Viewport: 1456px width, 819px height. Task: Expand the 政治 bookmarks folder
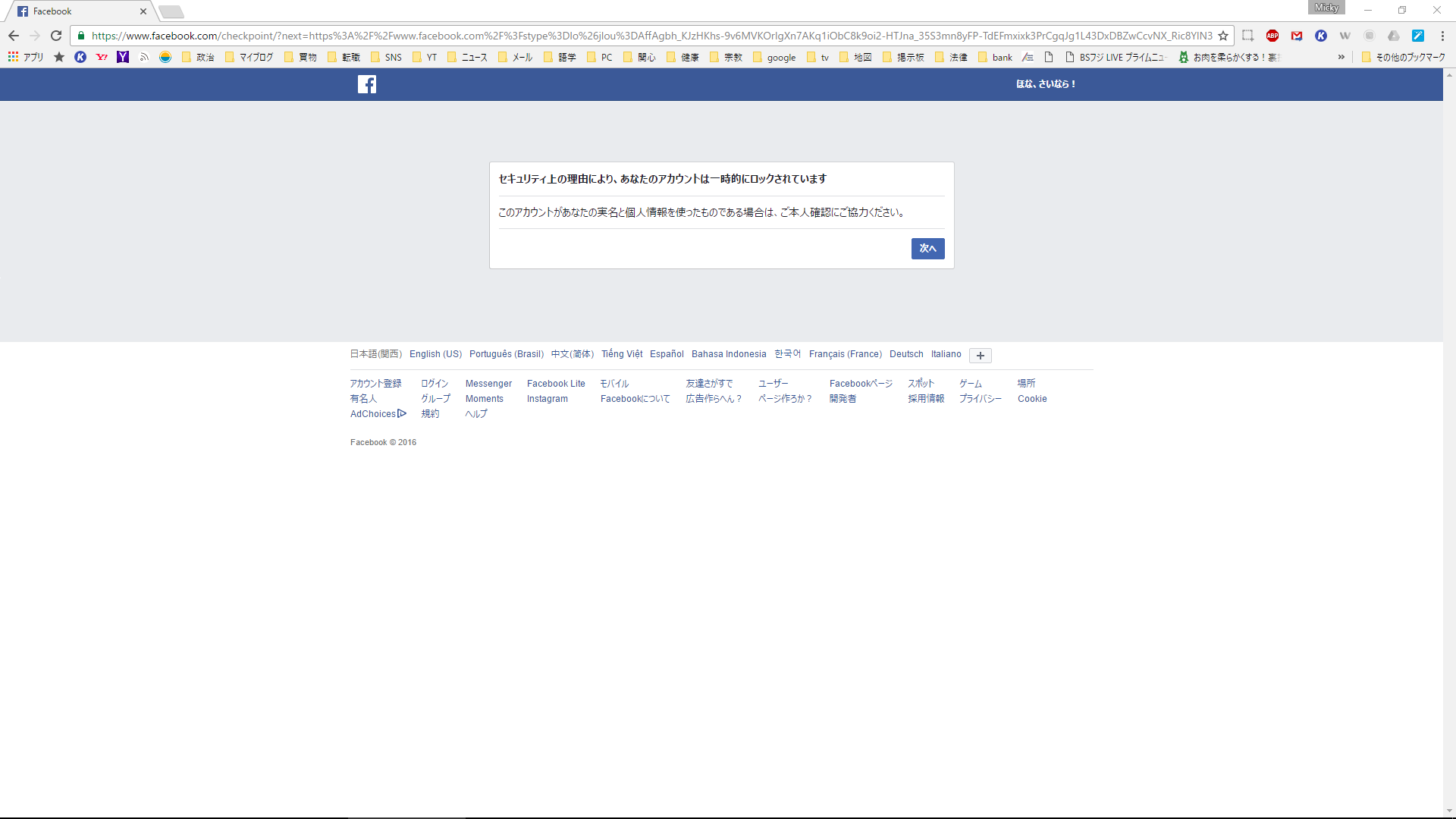[x=198, y=57]
